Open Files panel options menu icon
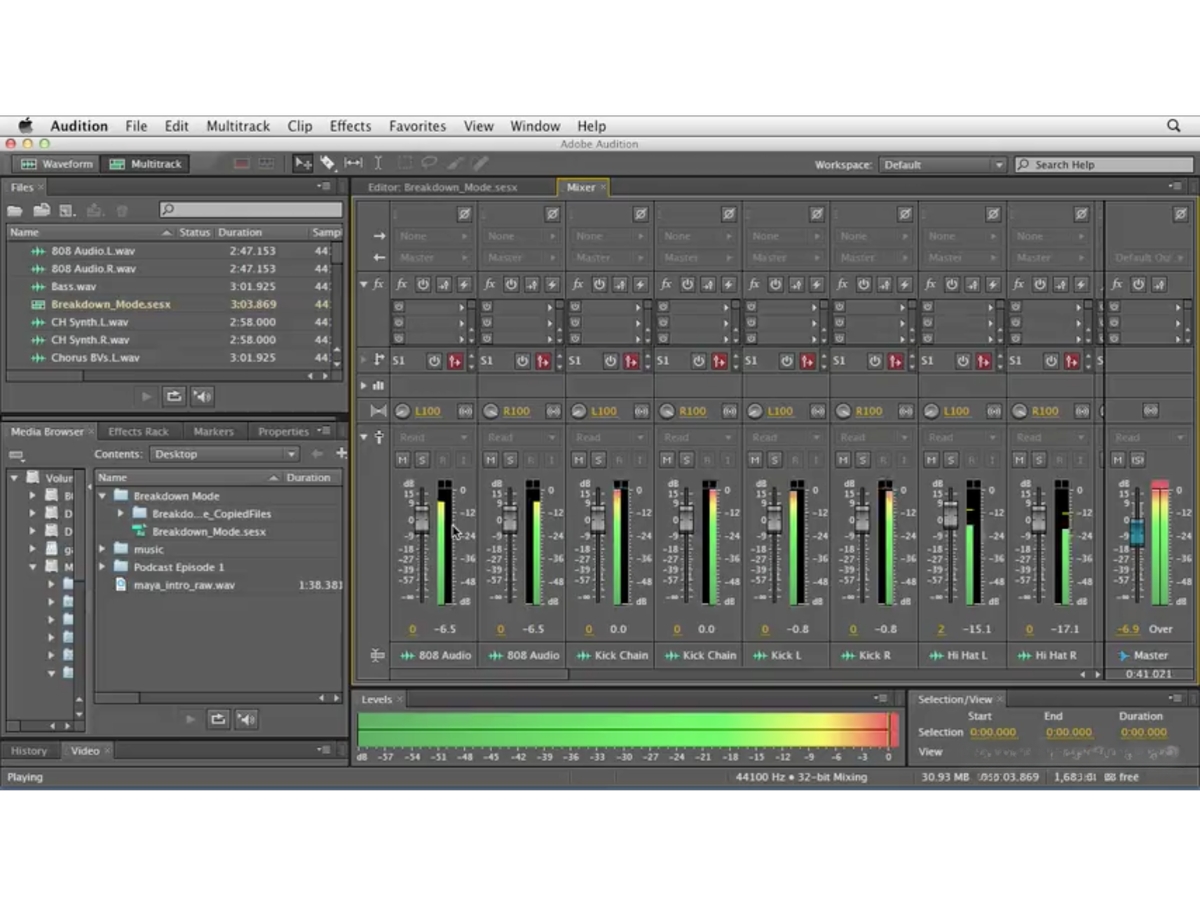1200x900 pixels. (x=324, y=186)
